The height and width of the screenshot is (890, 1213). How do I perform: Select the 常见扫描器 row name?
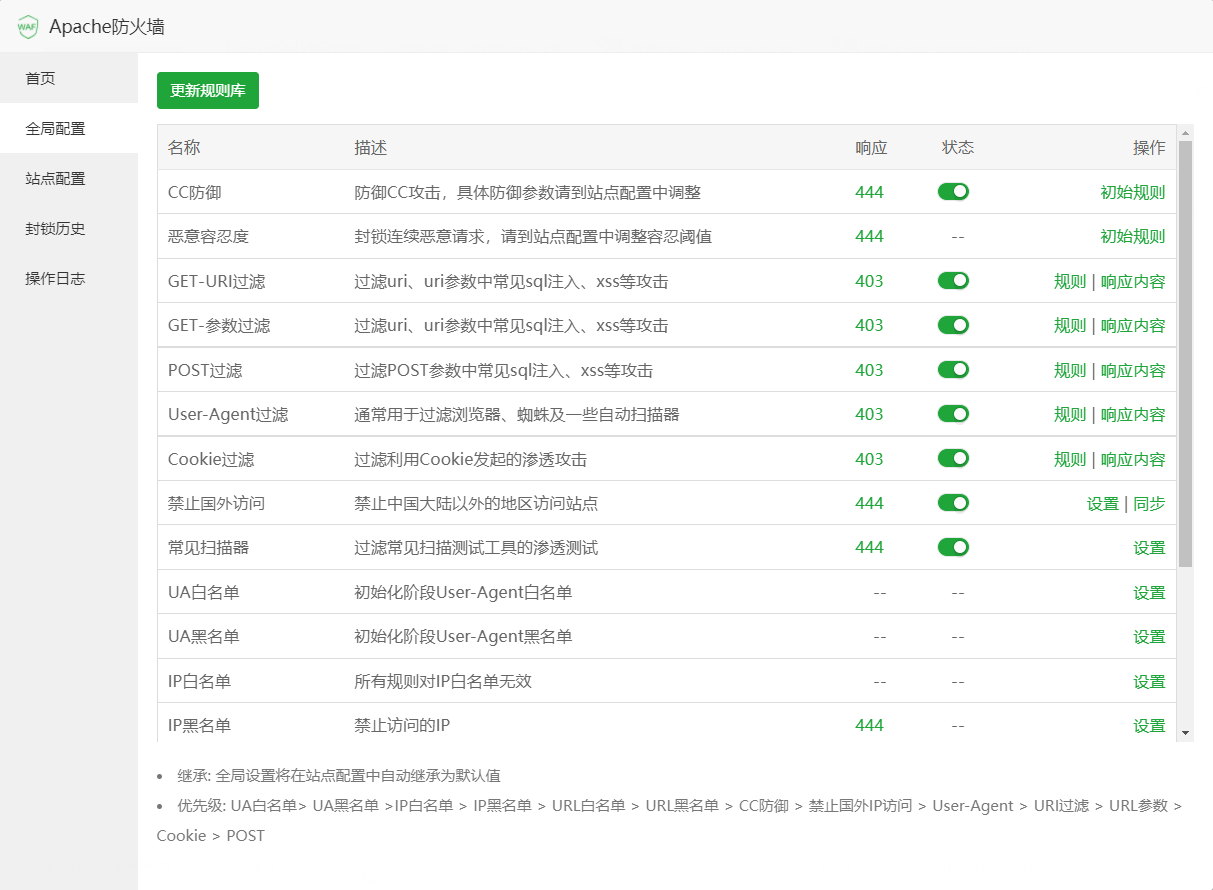[x=208, y=548]
